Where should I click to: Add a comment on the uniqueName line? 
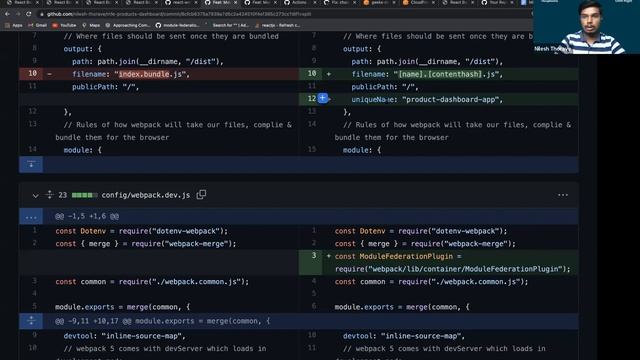point(322,98)
